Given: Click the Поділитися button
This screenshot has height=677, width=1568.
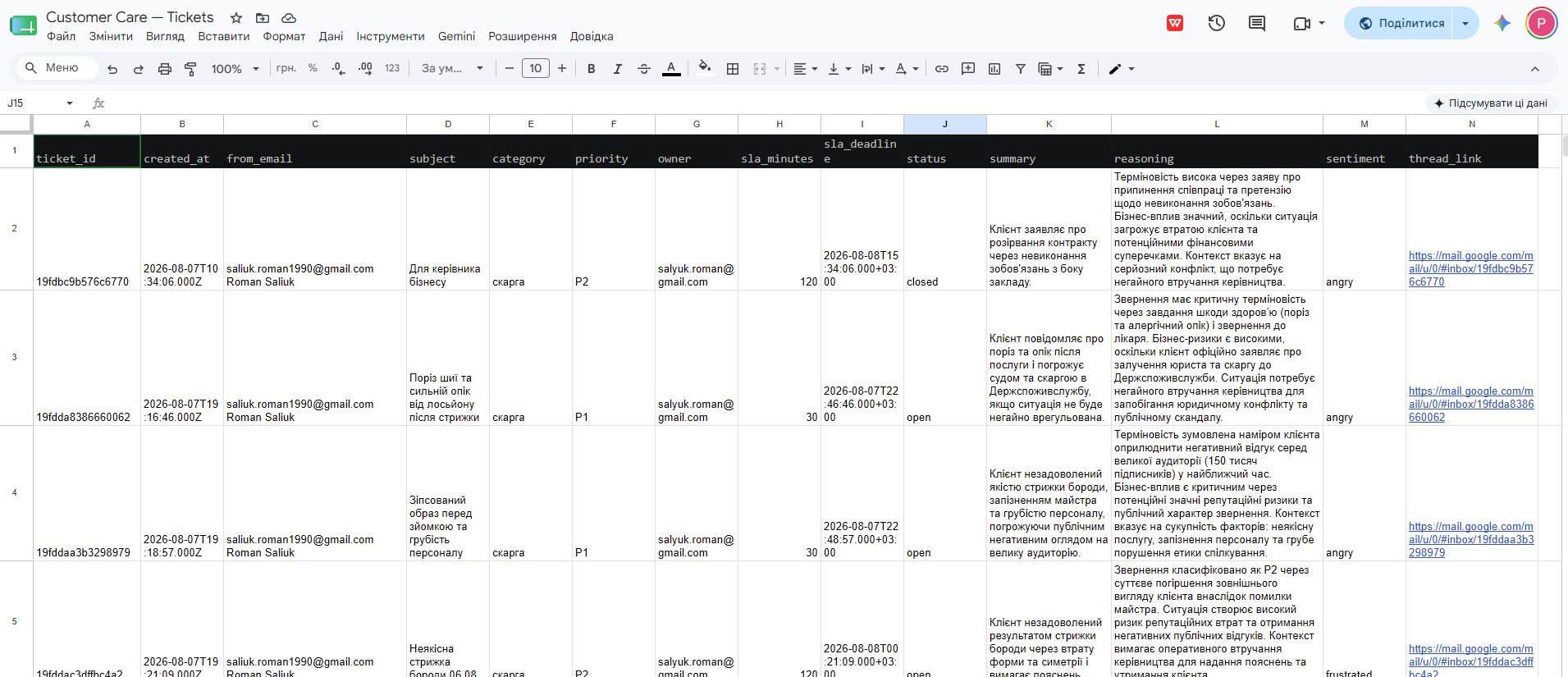Looking at the screenshot, I should 1400,23.
